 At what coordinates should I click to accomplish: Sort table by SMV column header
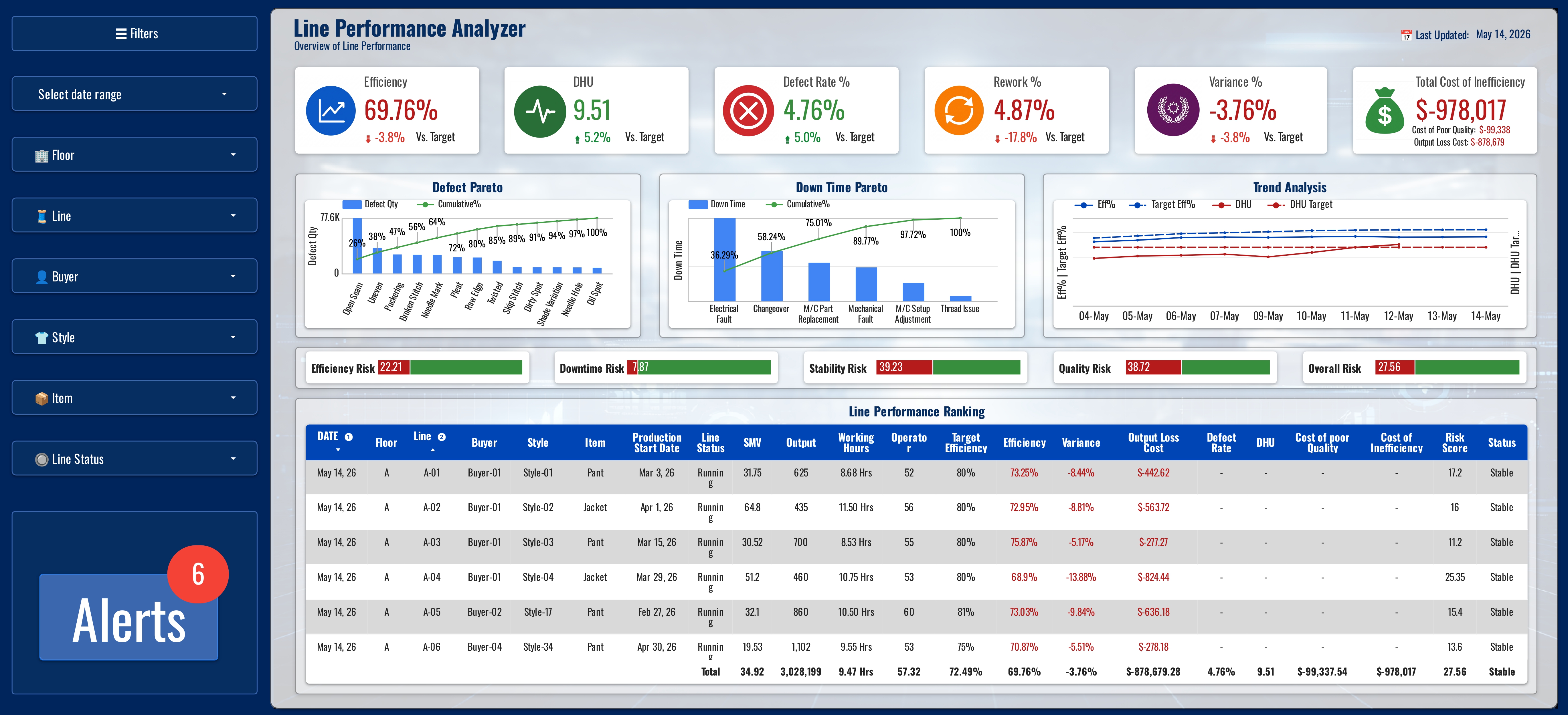pos(752,443)
